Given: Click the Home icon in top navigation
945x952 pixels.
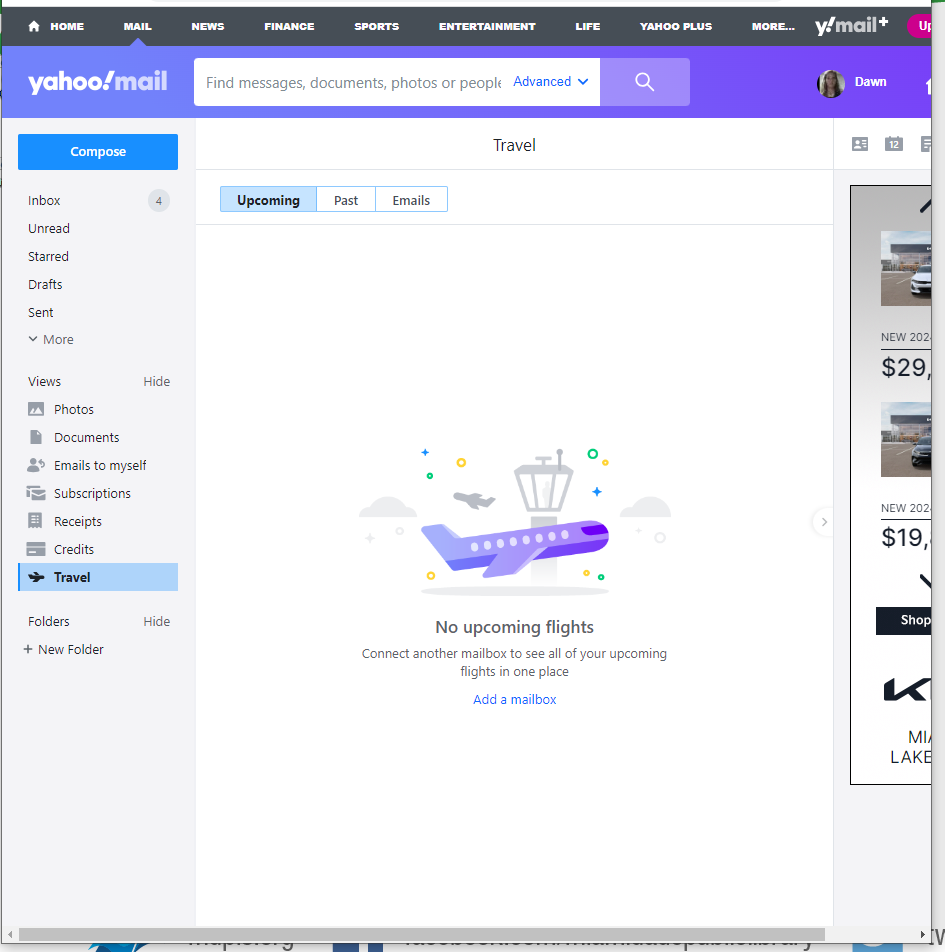Looking at the screenshot, I should pyautogui.click(x=34, y=26).
